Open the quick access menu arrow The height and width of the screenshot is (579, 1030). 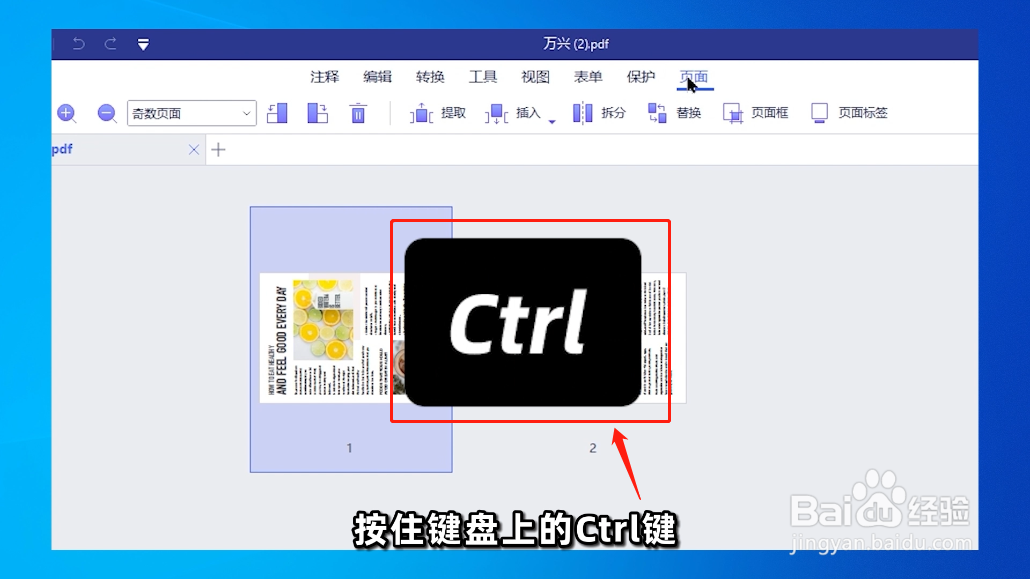click(143, 44)
